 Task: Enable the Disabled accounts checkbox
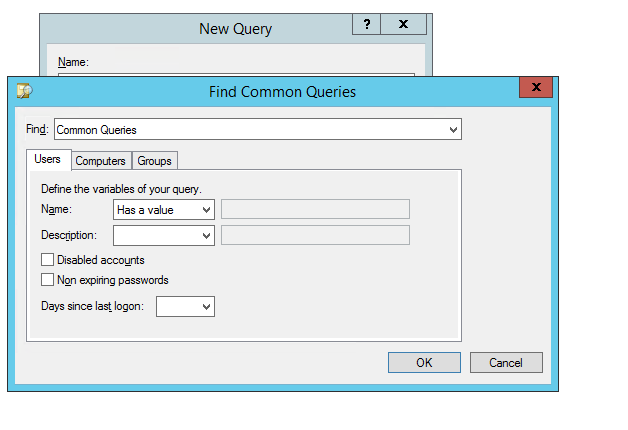47,259
